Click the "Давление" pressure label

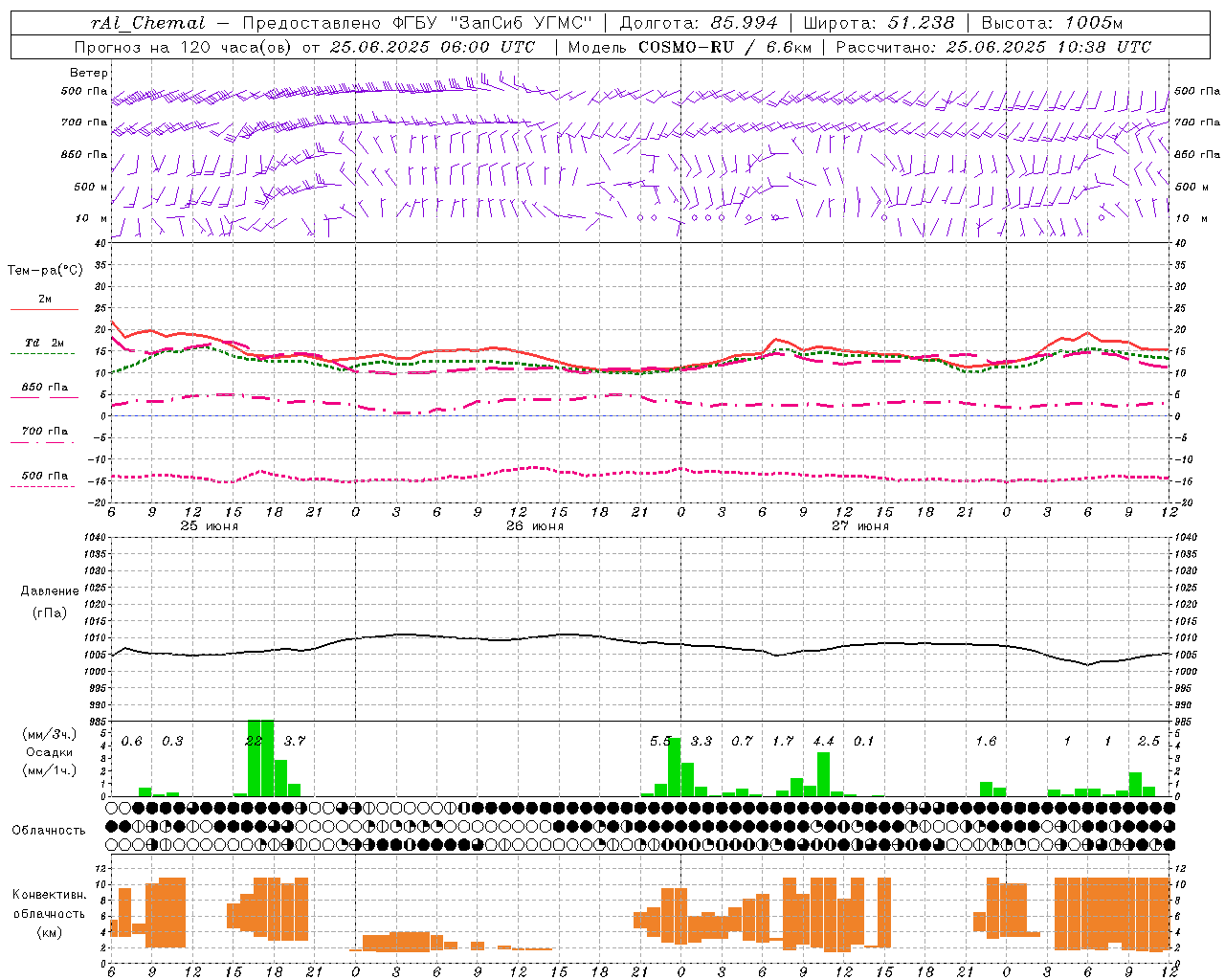coord(50,591)
